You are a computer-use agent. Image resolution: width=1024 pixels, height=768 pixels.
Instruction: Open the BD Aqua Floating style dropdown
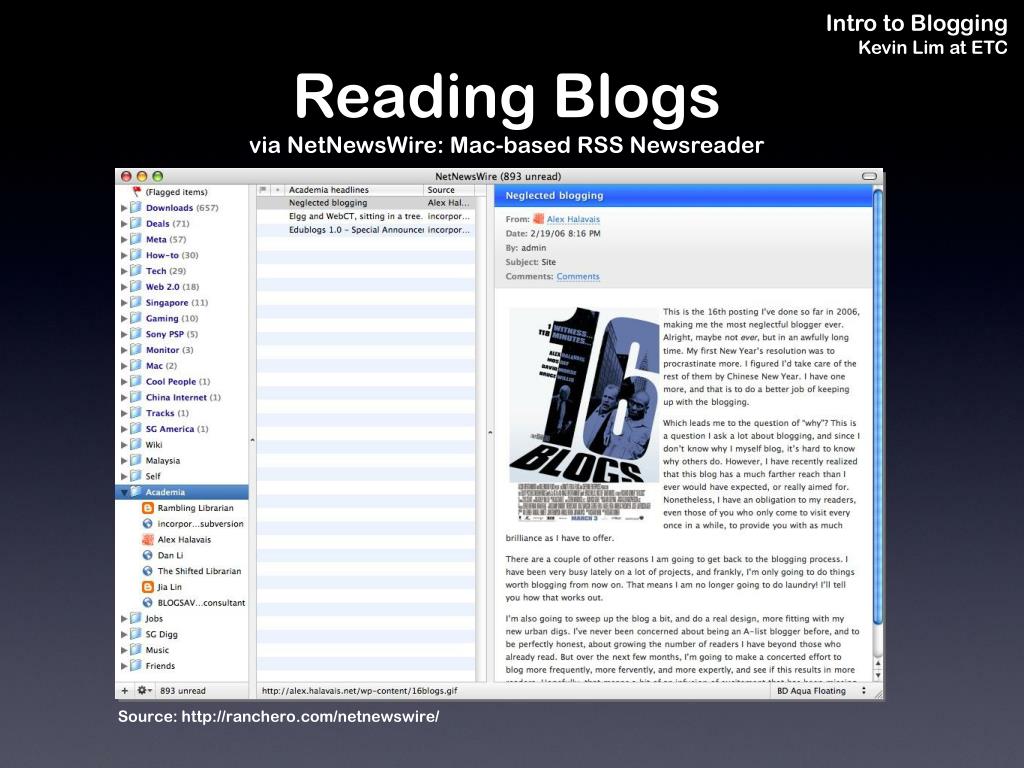(x=822, y=690)
